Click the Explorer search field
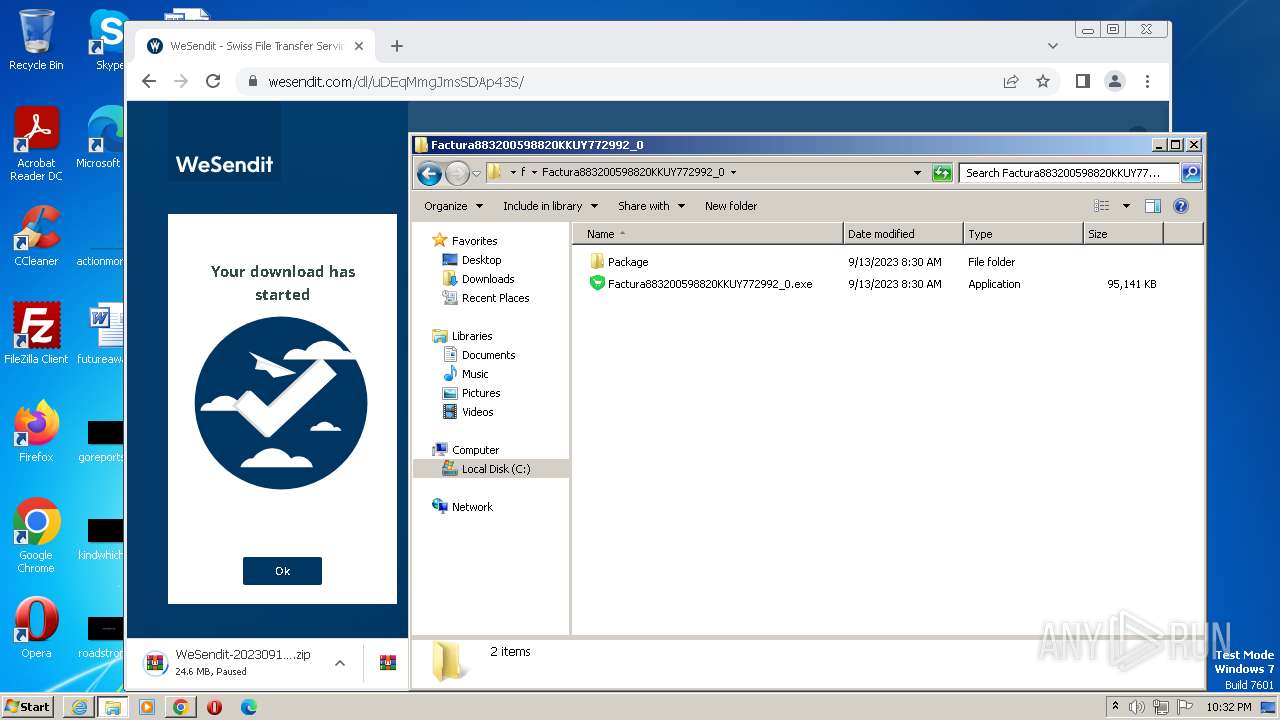This screenshot has width=1280, height=720. coord(1070,173)
